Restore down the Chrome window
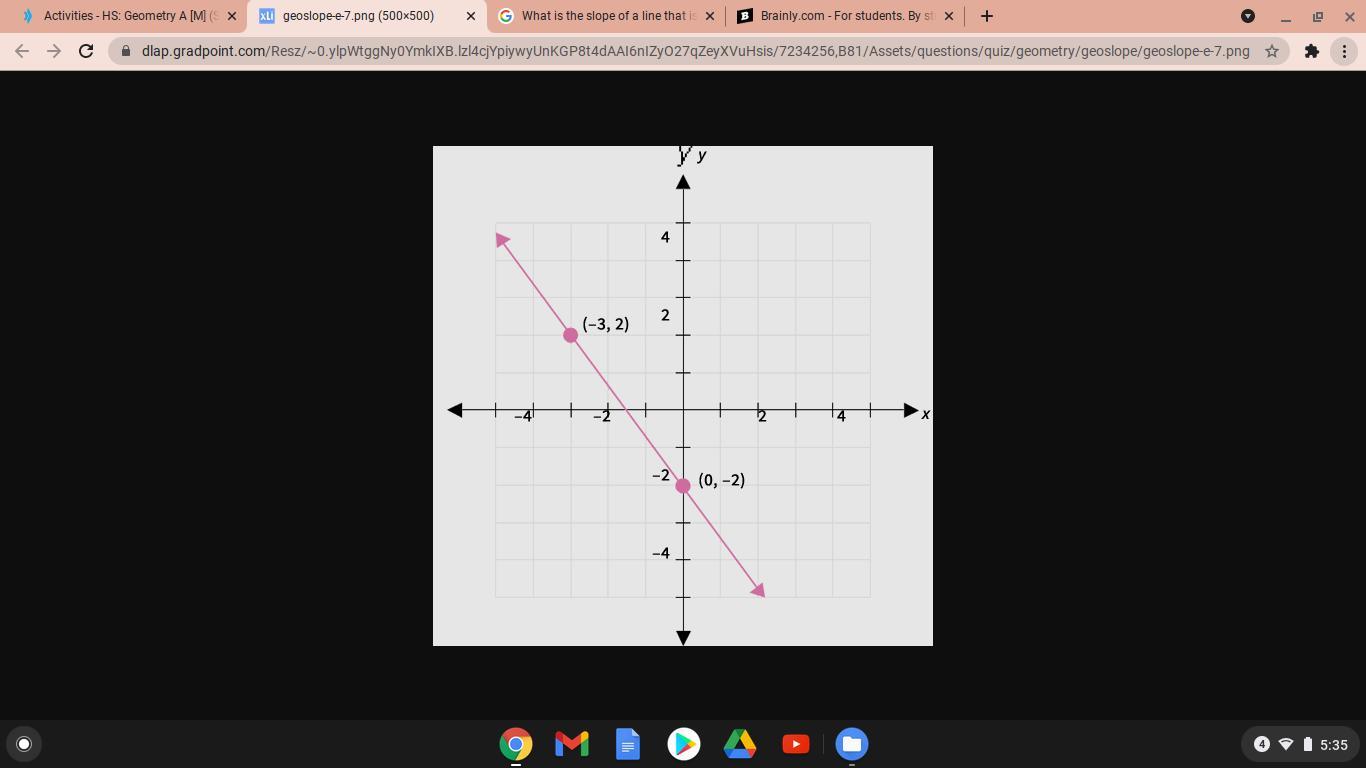Image resolution: width=1366 pixels, height=768 pixels. (x=1318, y=16)
